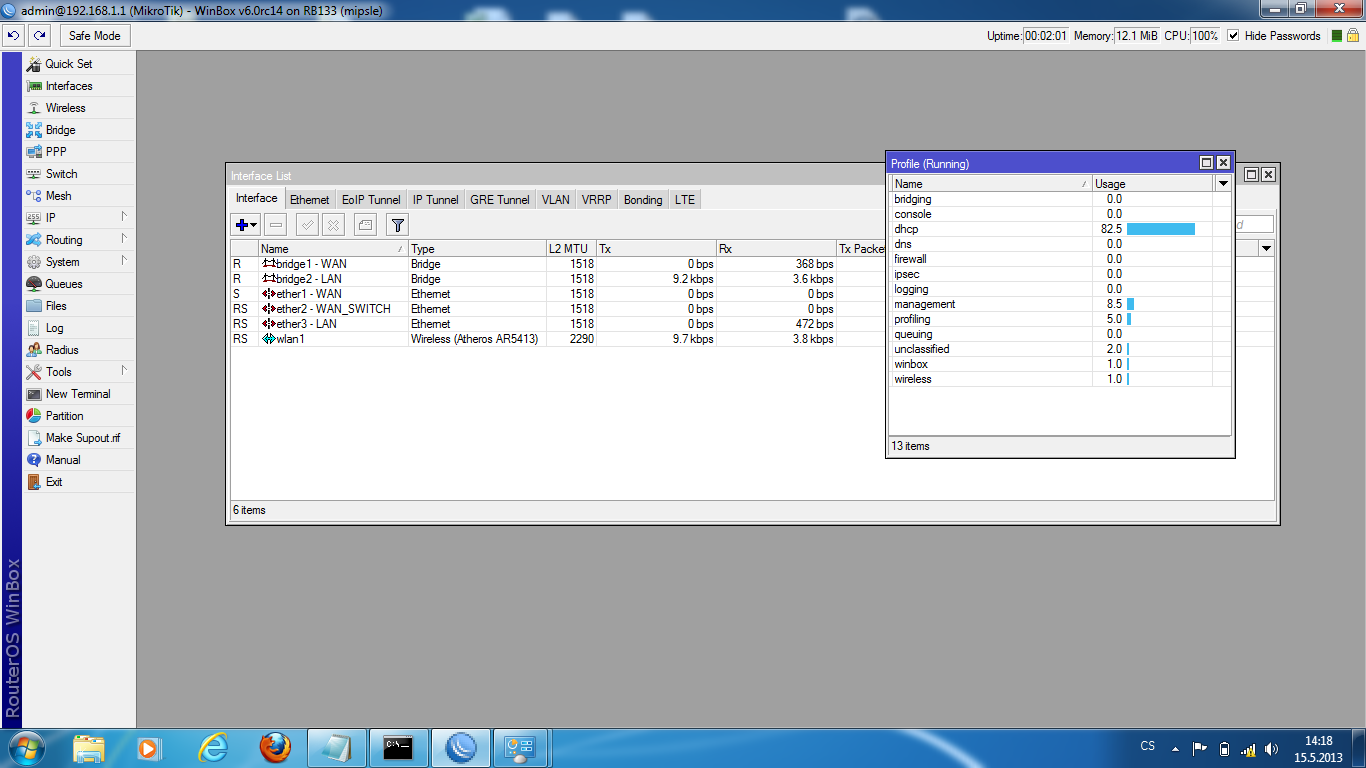Click Make Supout.rif in the sidebar

tap(79, 438)
